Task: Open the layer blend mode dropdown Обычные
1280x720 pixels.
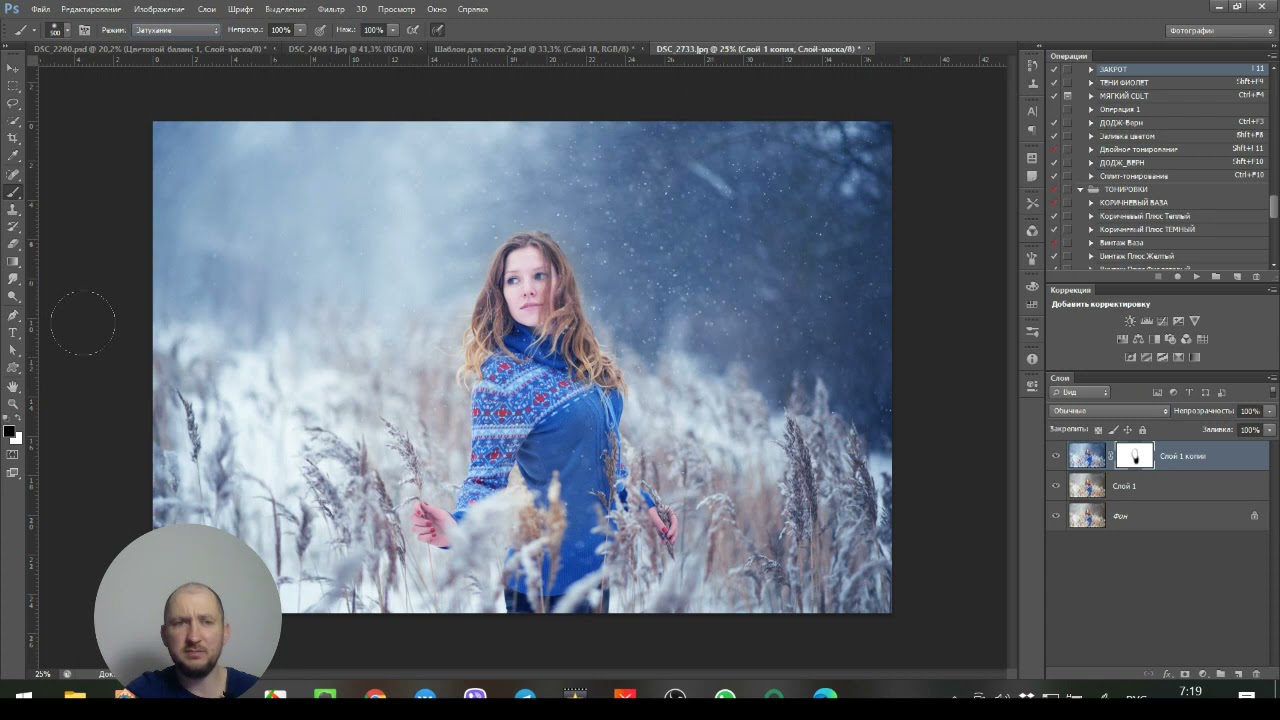Action: coord(1109,411)
